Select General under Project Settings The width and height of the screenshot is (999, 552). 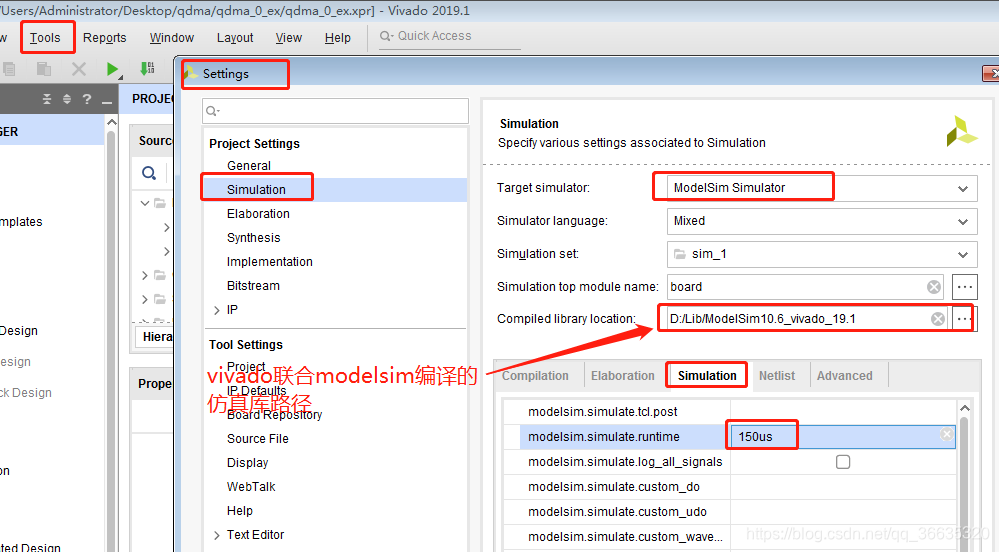248,166
